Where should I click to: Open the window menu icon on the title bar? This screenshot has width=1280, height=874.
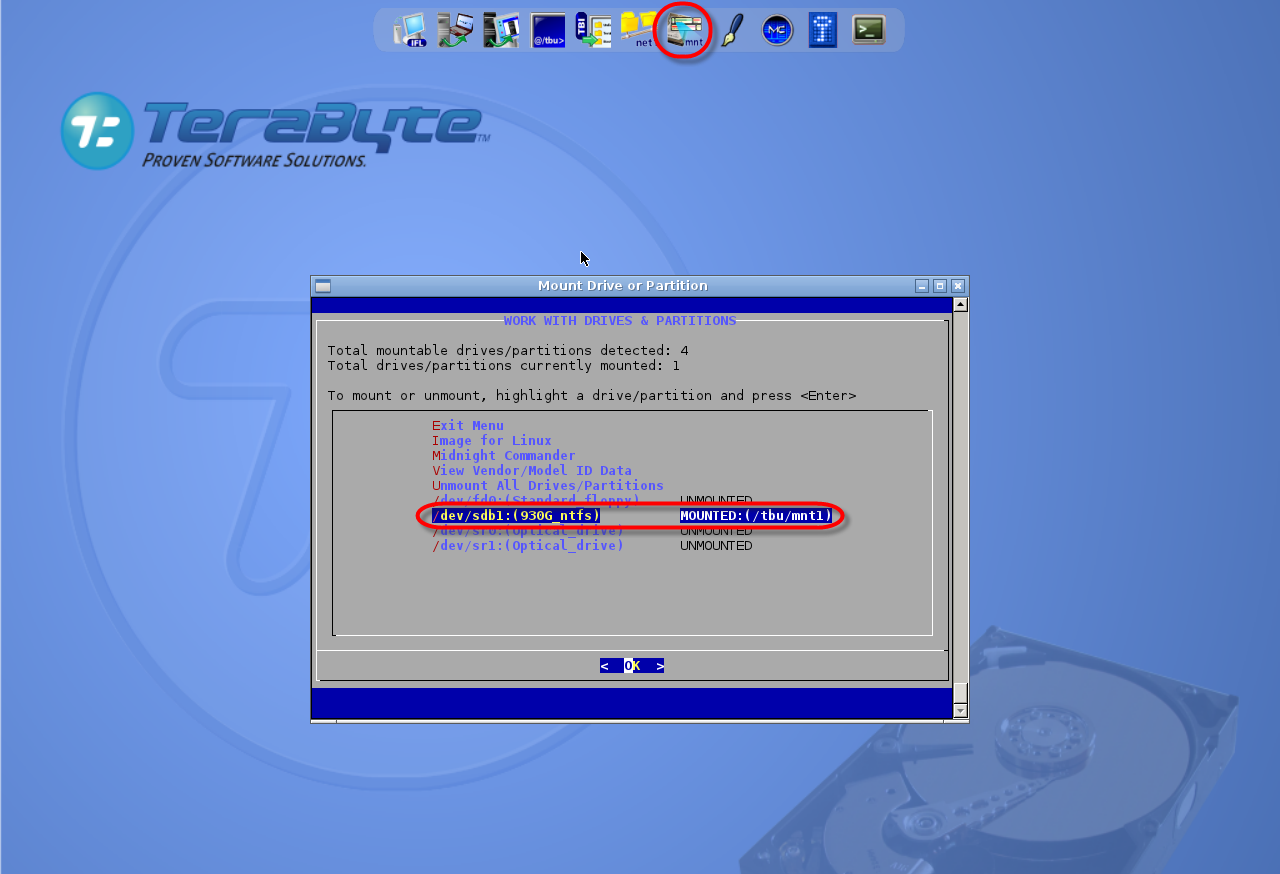point(323,286)
